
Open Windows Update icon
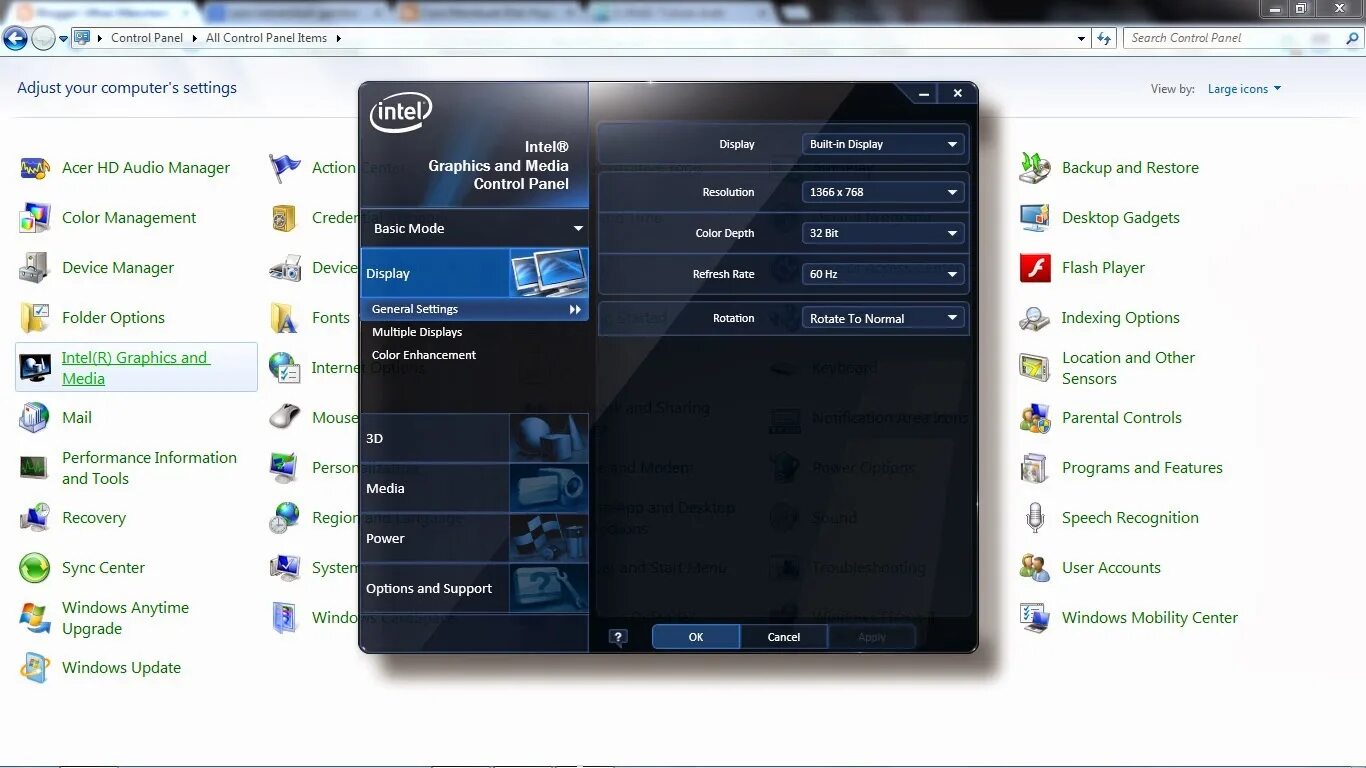[35, 668]
